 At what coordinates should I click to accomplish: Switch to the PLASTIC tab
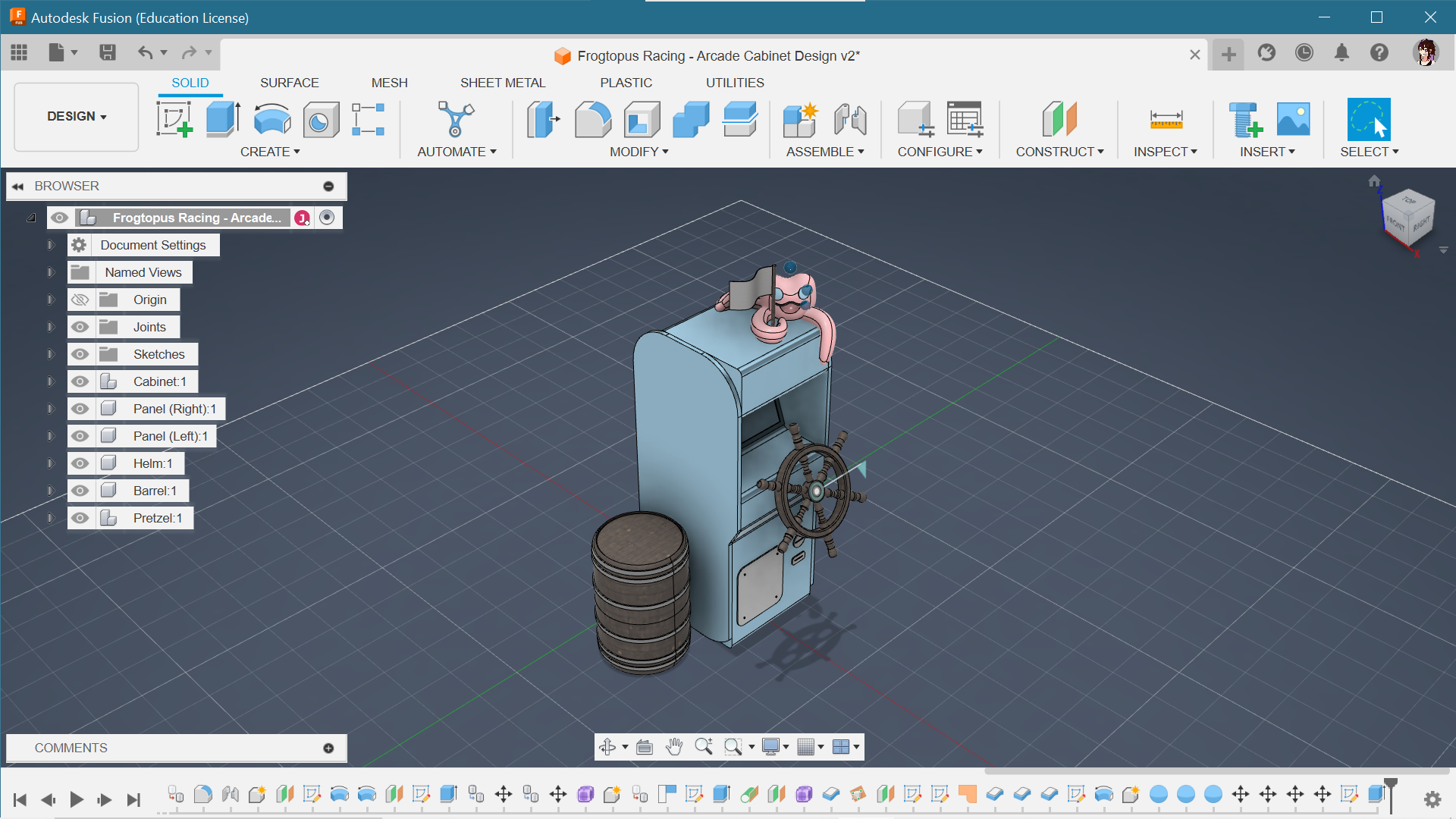tap(626, 83)
